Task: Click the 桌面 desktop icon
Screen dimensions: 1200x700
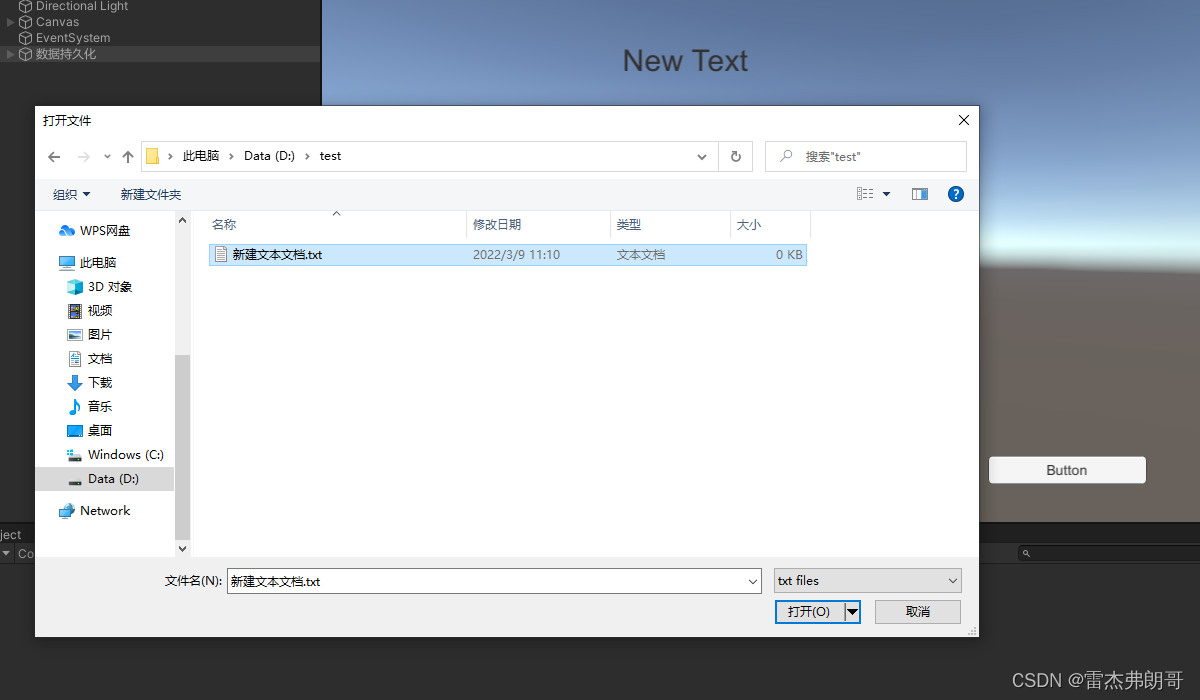Action: (77, 430)
